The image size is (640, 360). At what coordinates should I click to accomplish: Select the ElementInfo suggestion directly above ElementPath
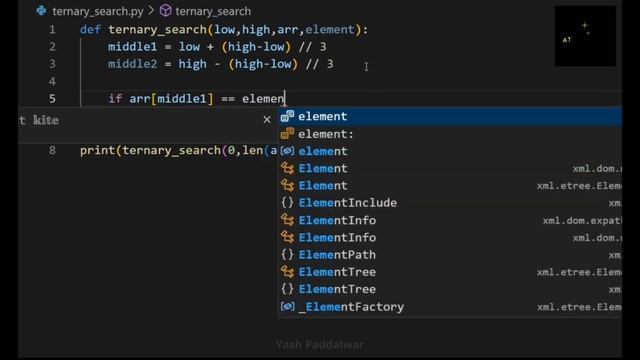coord(450,238)
